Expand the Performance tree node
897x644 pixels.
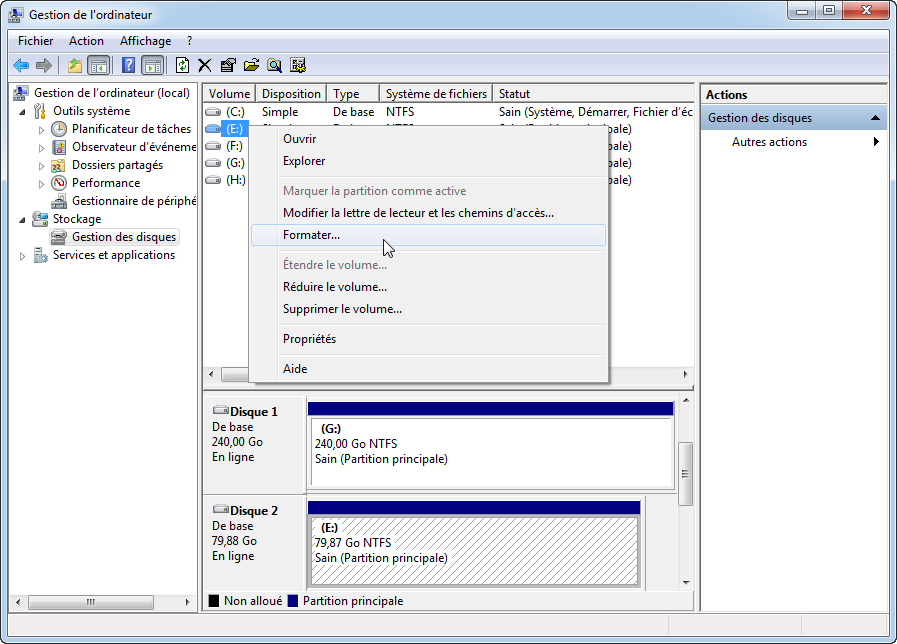pyautogui.click(x=41, y=184)
